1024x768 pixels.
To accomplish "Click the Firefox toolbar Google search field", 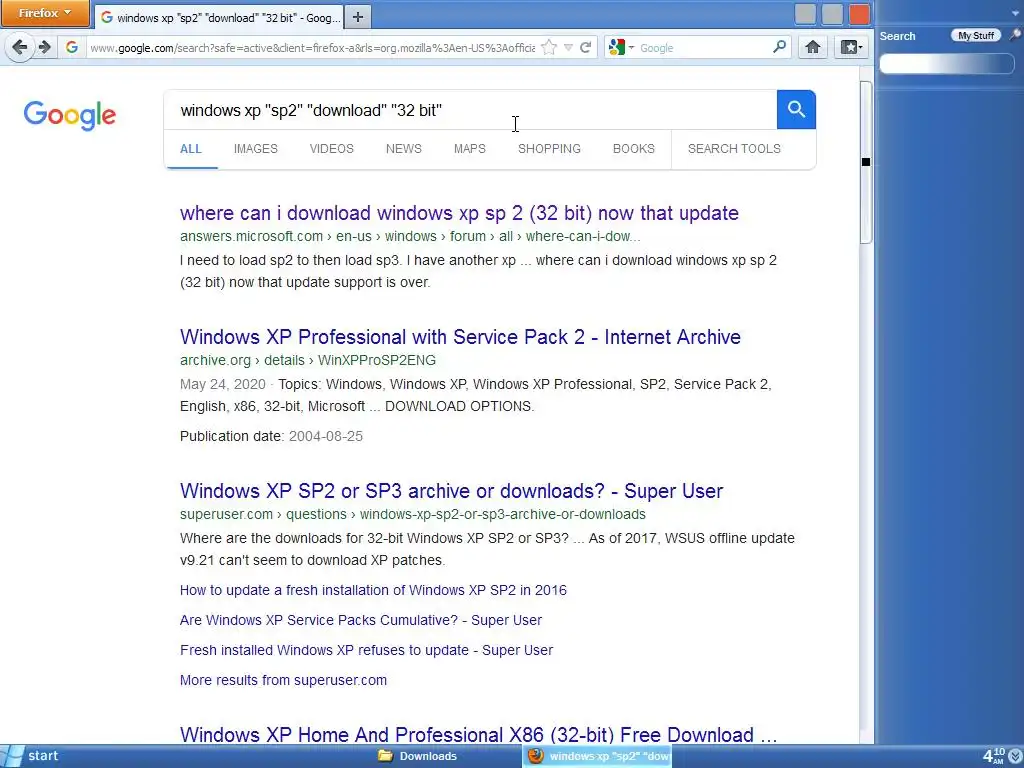I will point(705,48).
